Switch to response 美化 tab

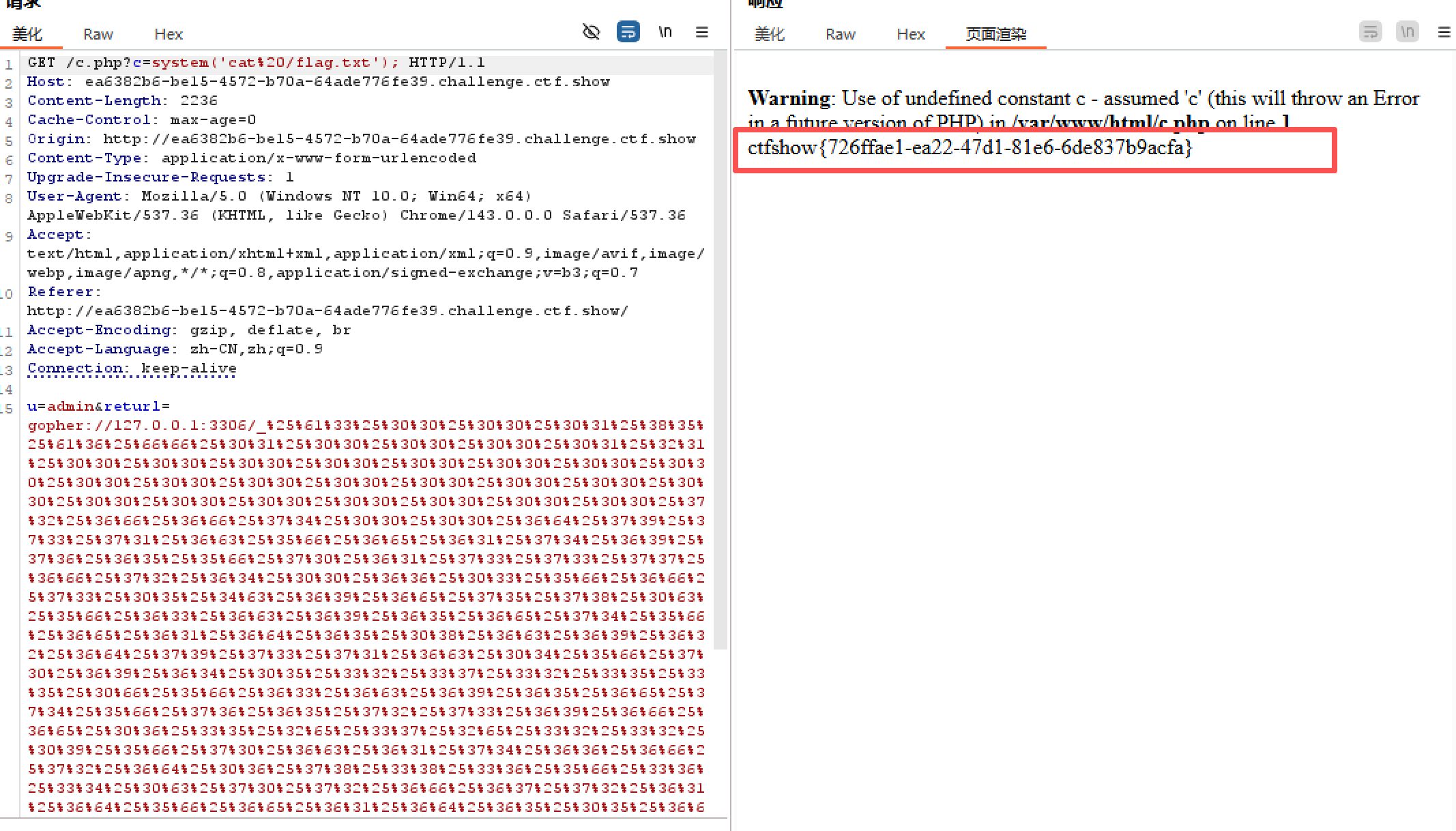770,34
